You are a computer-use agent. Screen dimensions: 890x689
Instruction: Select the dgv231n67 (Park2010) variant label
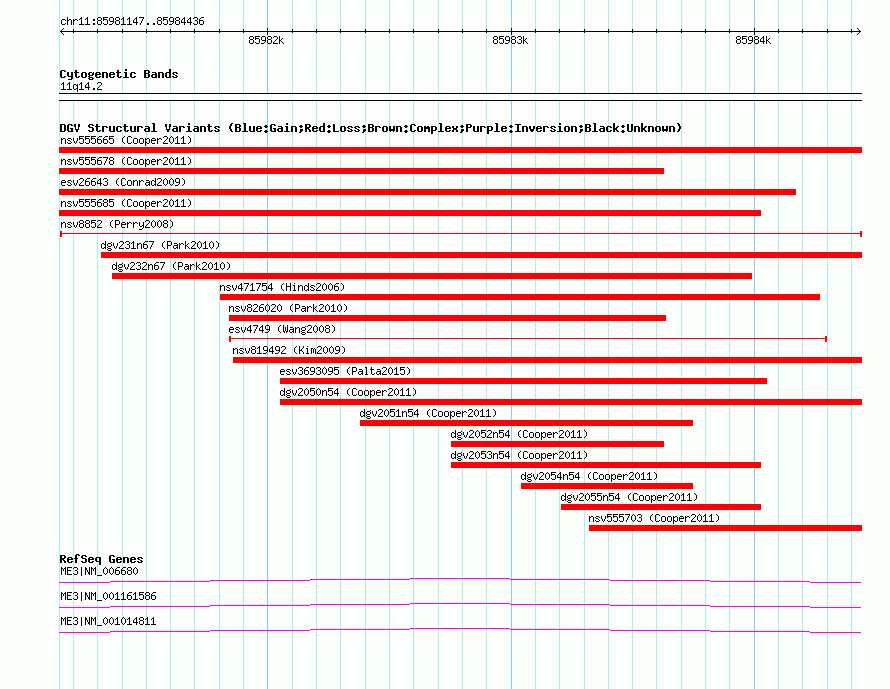coord(160,245)
